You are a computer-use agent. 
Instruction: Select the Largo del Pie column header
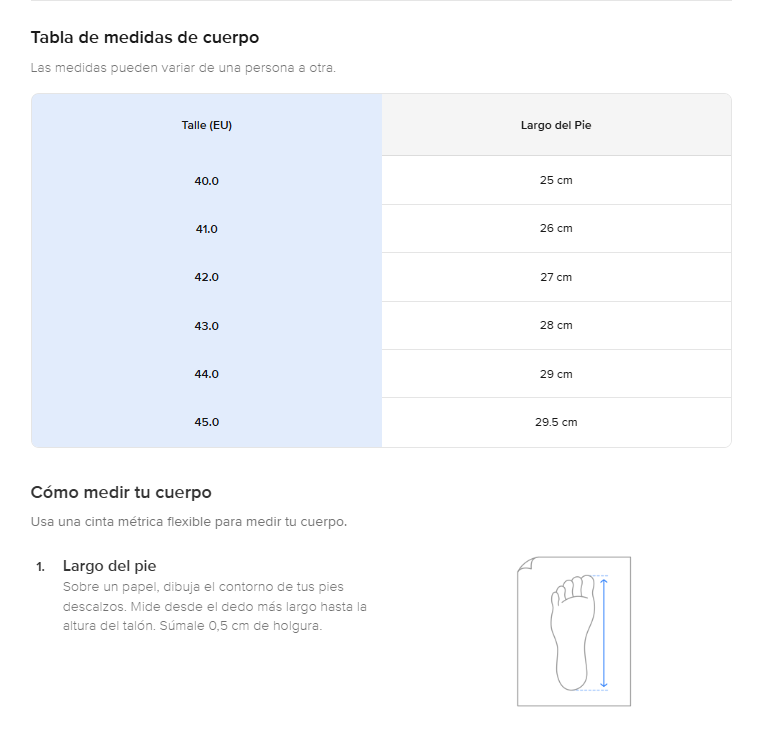coord(556,125)
